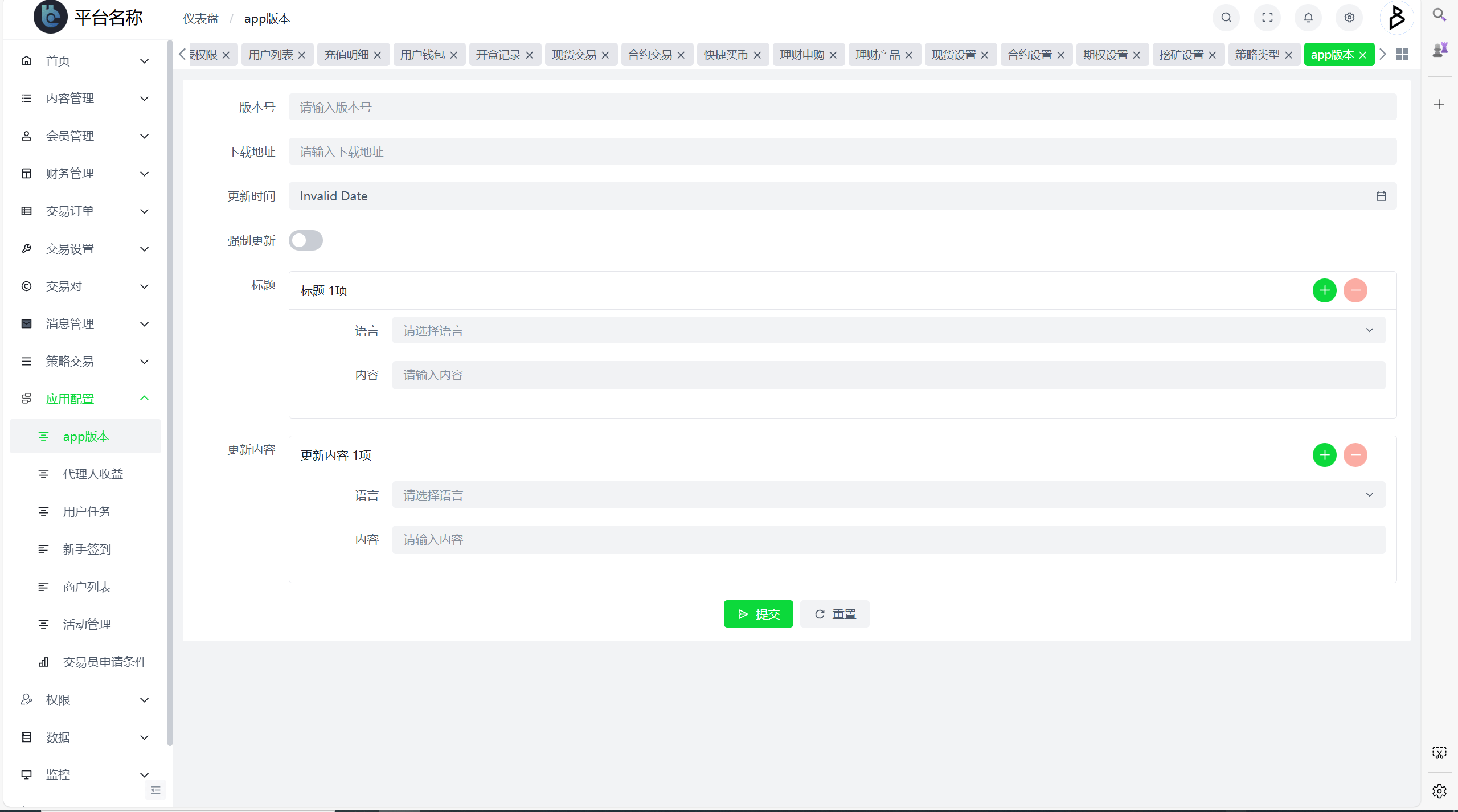This screenshot has width=1458, height=812.
Task: Toggle fullscreen mode icon
Action: [1267, 18]
